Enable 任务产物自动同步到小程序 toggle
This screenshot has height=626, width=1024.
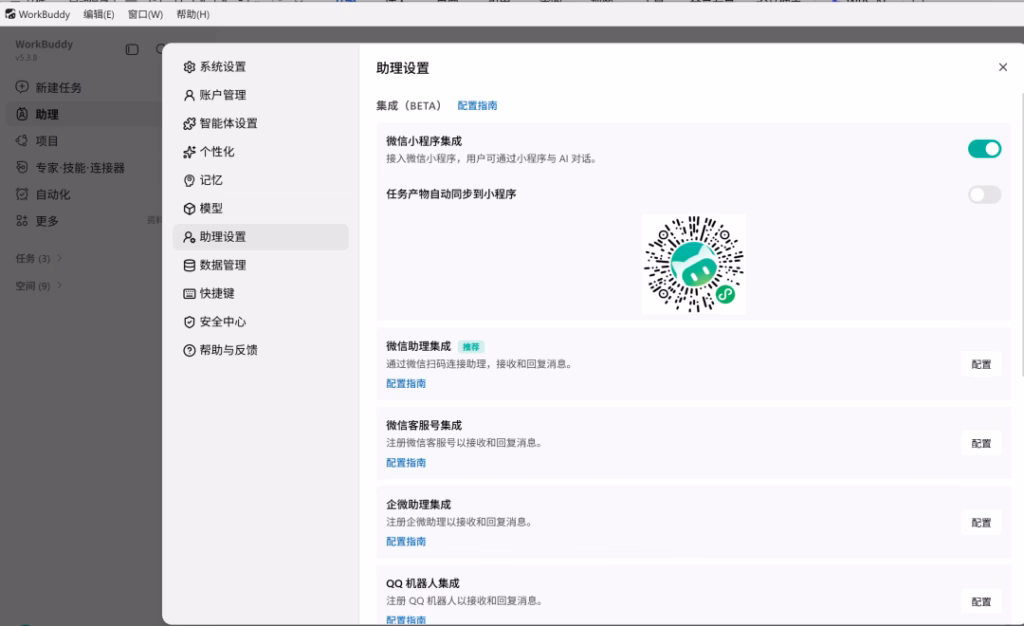tap(984, 195)
